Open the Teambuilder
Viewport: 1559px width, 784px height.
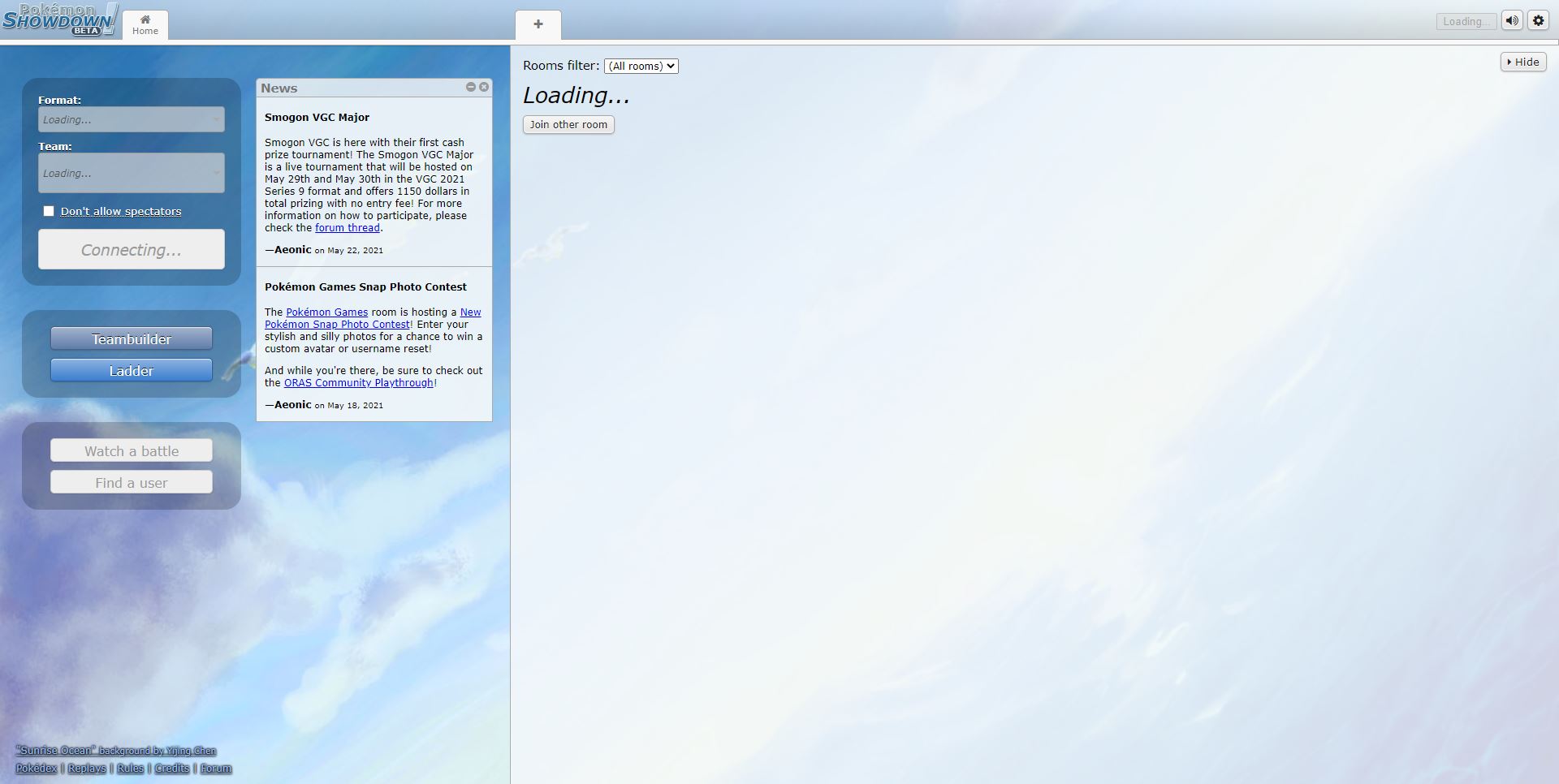(x=132, y=338)
